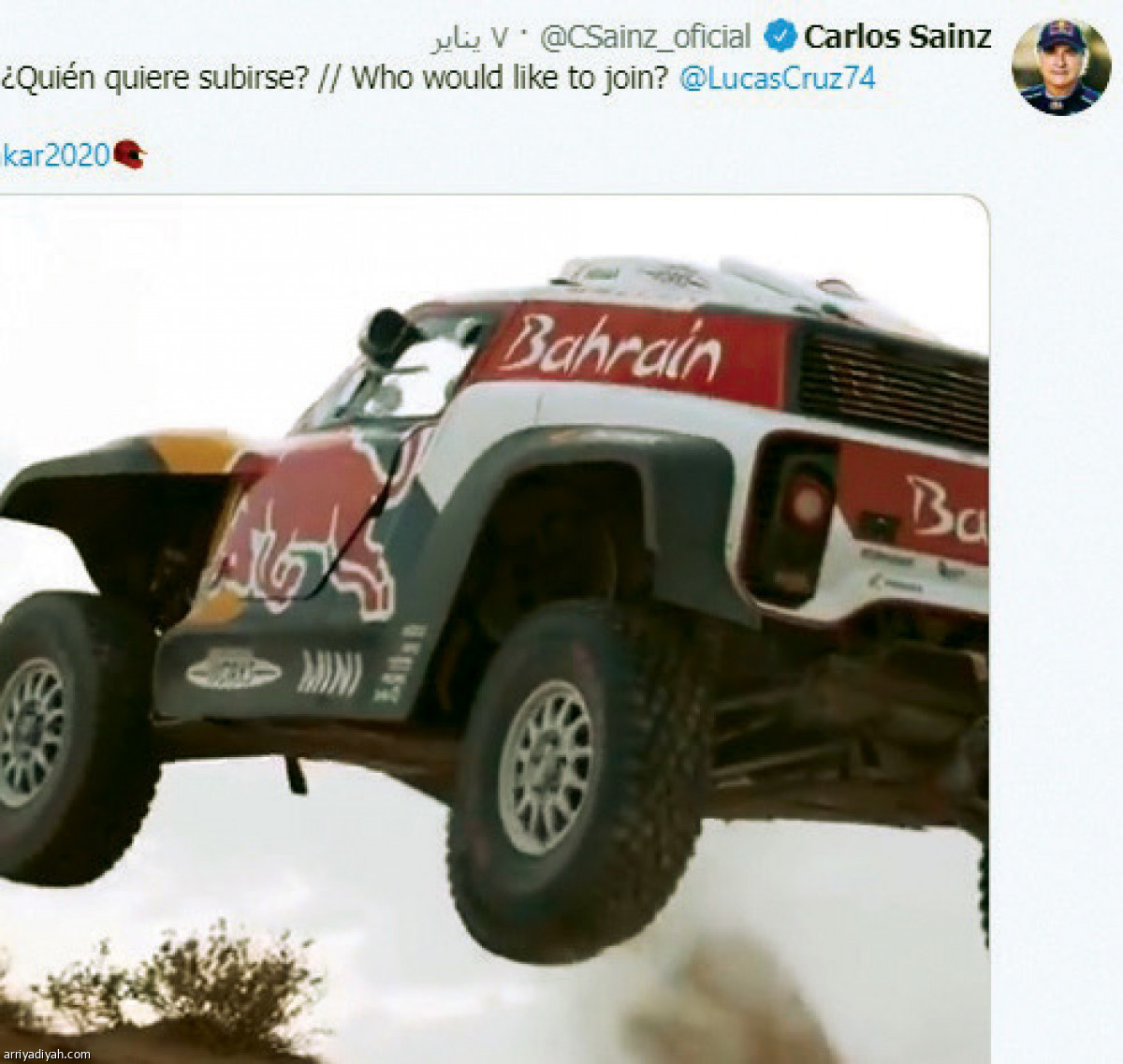The width and height of the screenshot is (1123, 1064).
Task: Open Carlos Sainz's profile avatar
Action: pos(1060,66)
